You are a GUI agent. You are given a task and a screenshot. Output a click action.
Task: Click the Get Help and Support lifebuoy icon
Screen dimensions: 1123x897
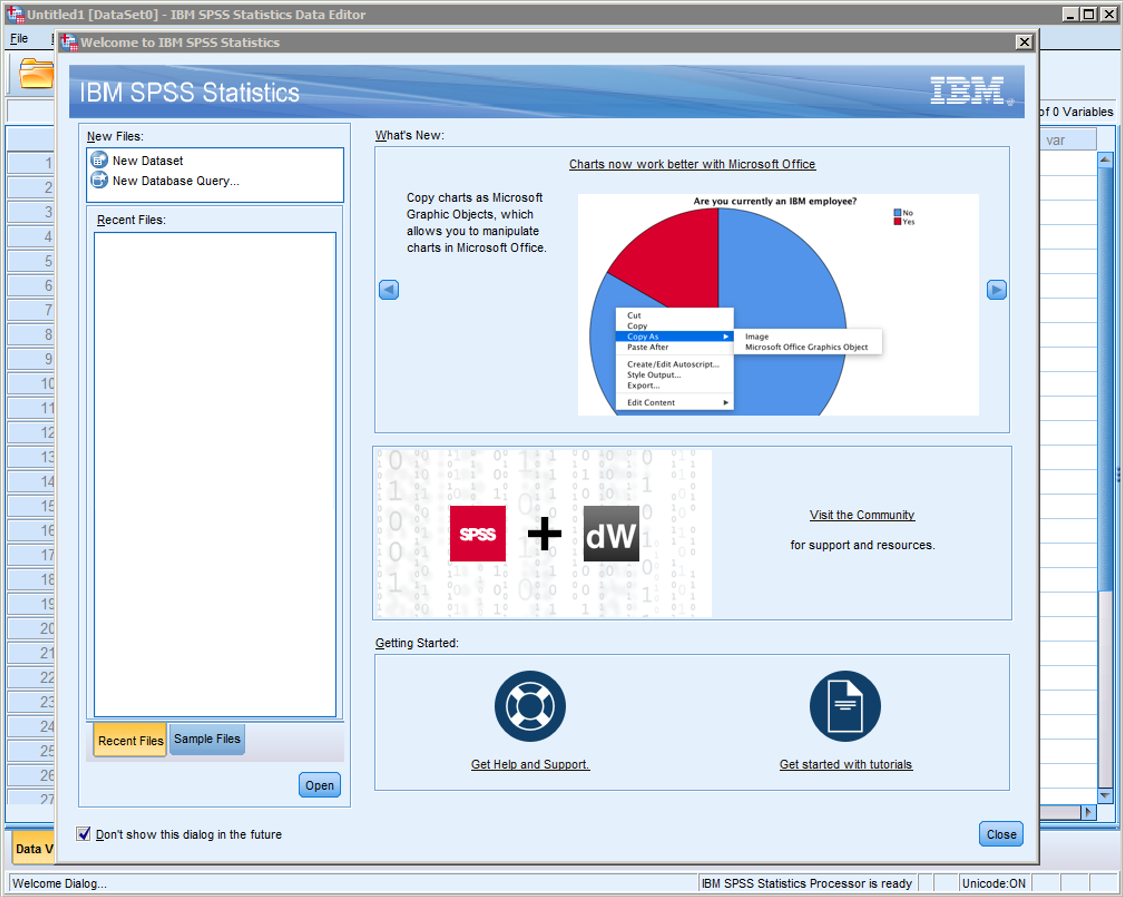(530, 706)
